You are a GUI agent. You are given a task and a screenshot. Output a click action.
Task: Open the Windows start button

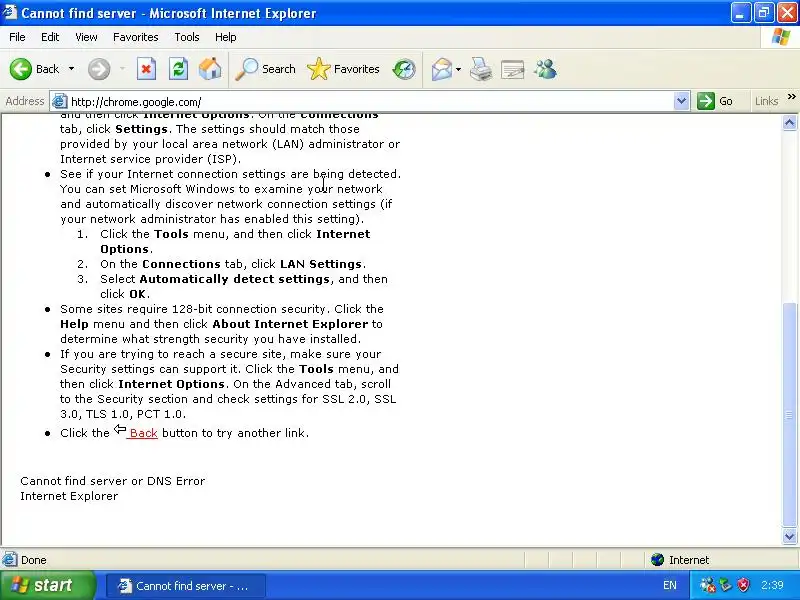pos(48,585)
